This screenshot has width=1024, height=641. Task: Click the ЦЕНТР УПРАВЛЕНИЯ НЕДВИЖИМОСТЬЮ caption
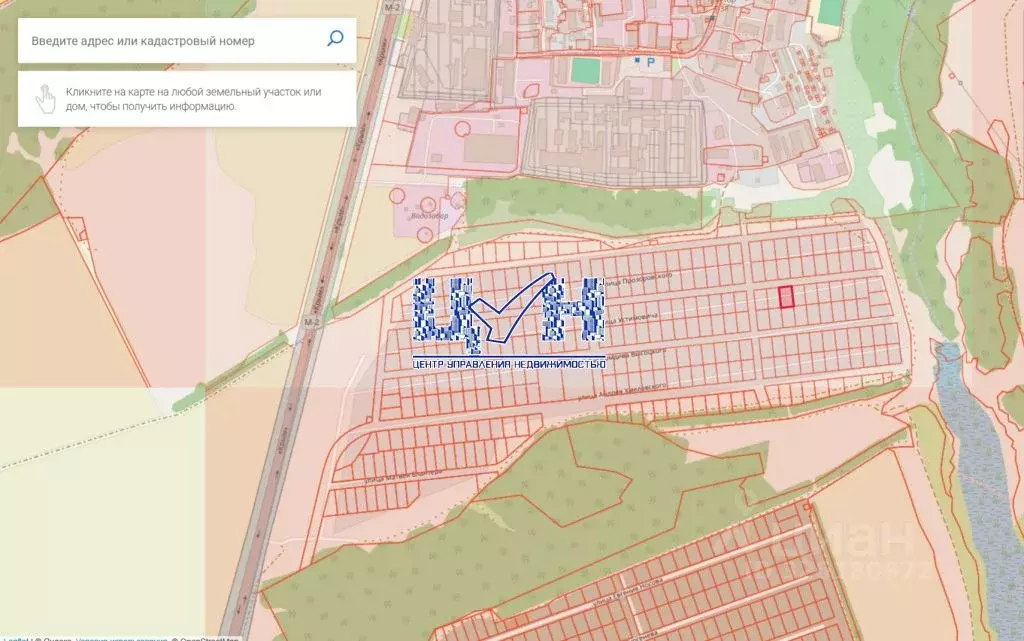tap(510, 364)
